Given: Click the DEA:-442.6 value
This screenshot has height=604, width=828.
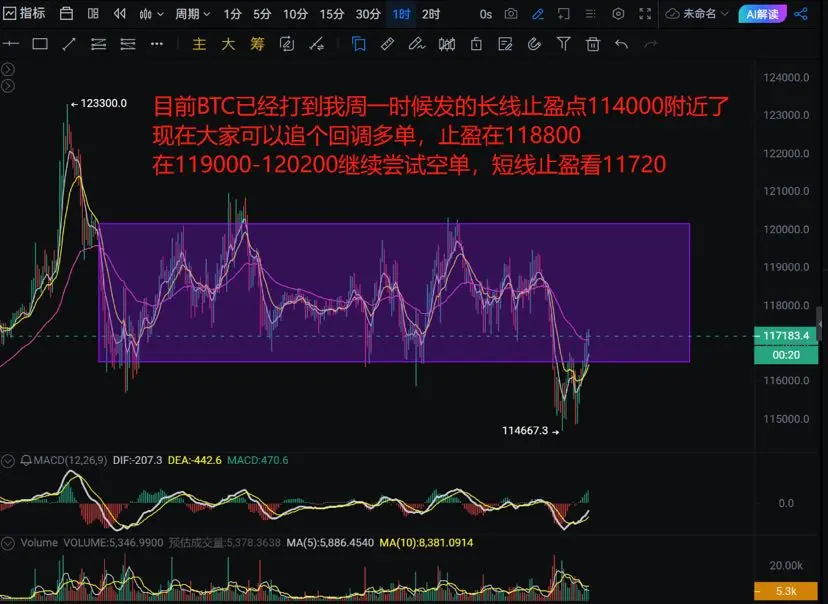Looking at the screenshot, I should click(x=194, y=460).
